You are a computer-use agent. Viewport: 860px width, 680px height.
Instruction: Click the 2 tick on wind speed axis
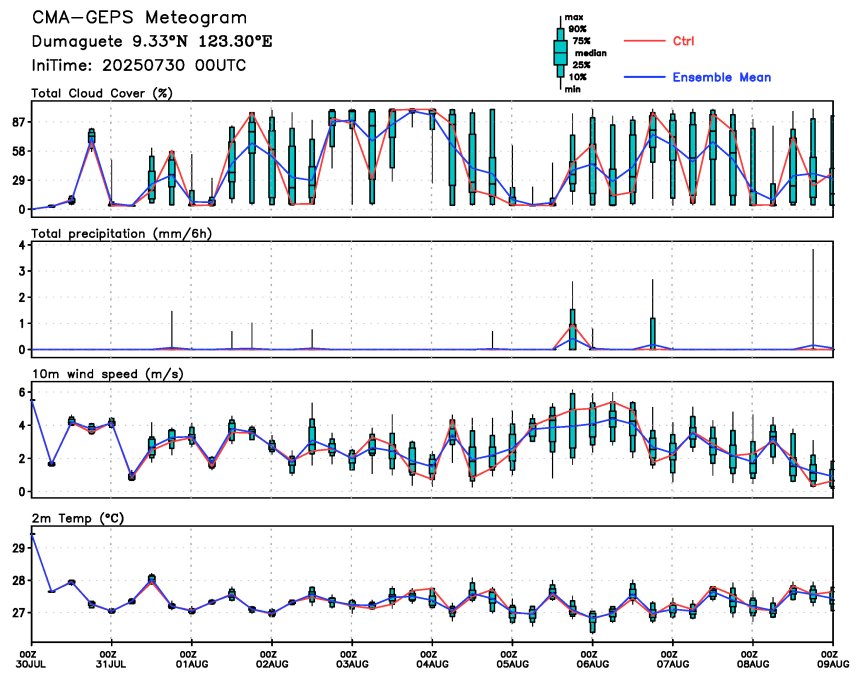pyautogui.click(x=21, y=459)
